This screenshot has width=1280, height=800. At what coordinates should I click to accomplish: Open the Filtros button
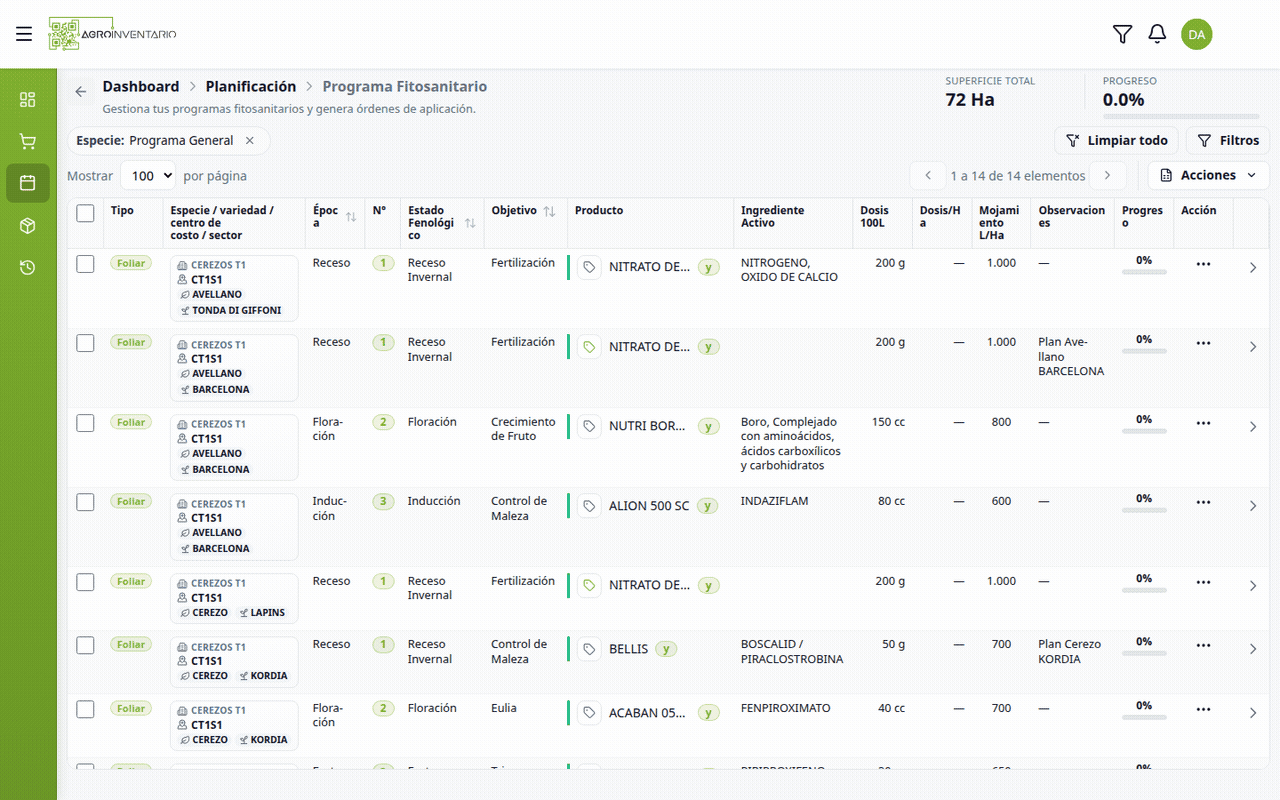[1228, 140]
